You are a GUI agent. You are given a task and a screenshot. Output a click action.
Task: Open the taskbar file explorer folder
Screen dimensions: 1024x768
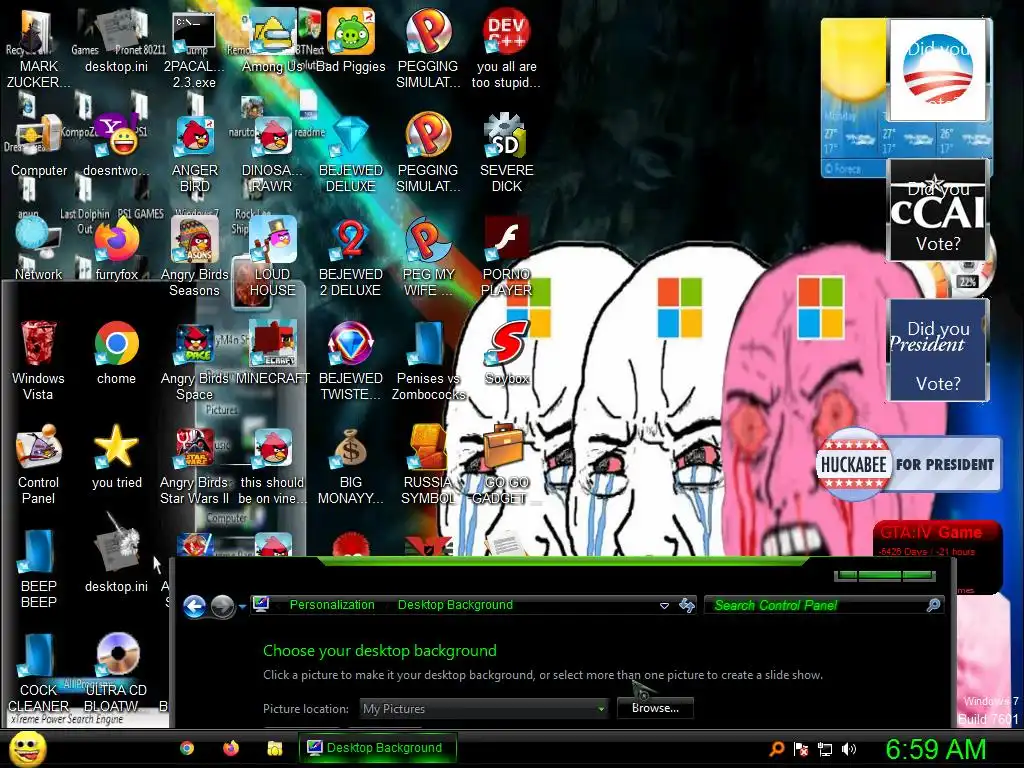tap(274, 748)
